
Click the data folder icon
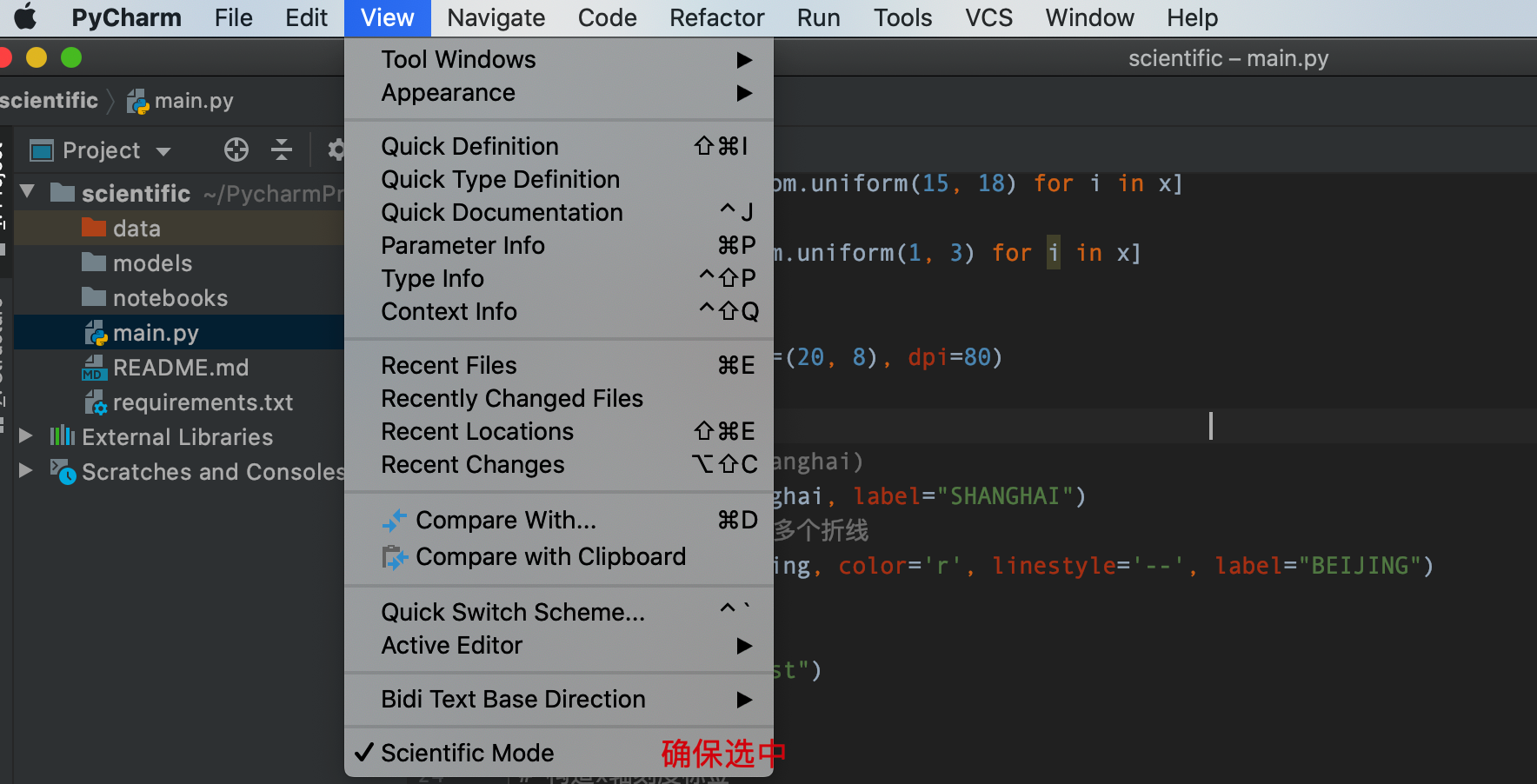[94, 228]
